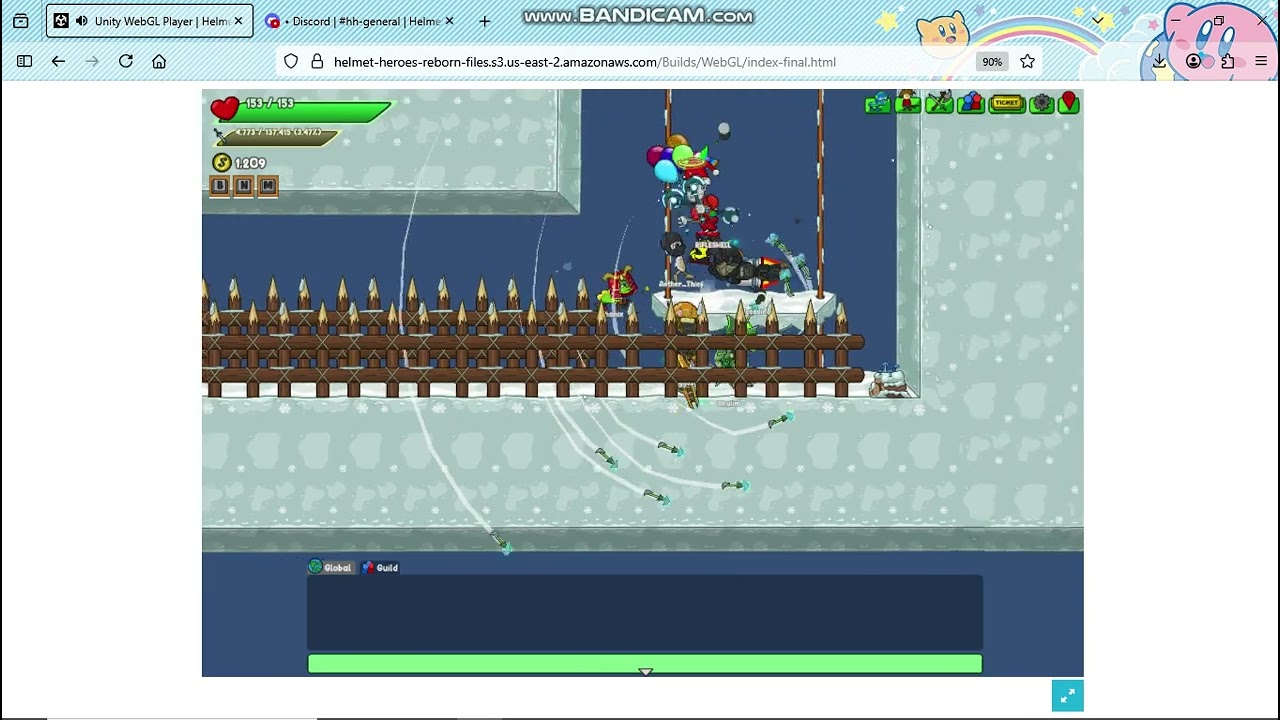Go to the browser home page
This screenshot has height=720, width=1280.
[159, 61]
